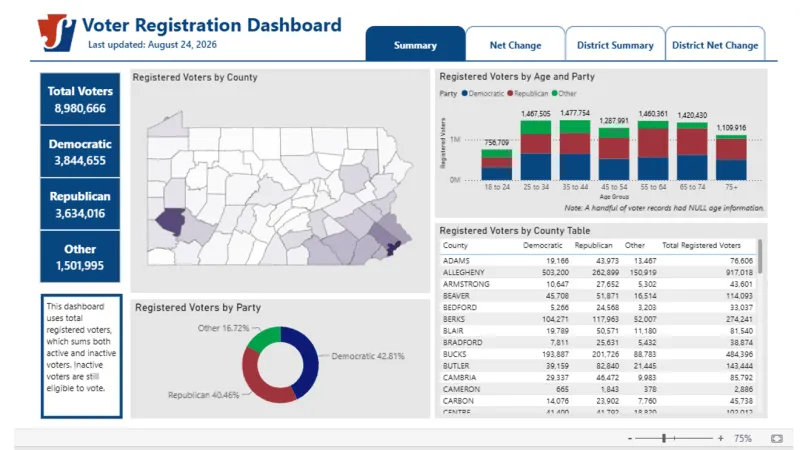Select the 18 to 24 bar
The height and width of the screenshot is (450, 800).
tap(496, 164)
